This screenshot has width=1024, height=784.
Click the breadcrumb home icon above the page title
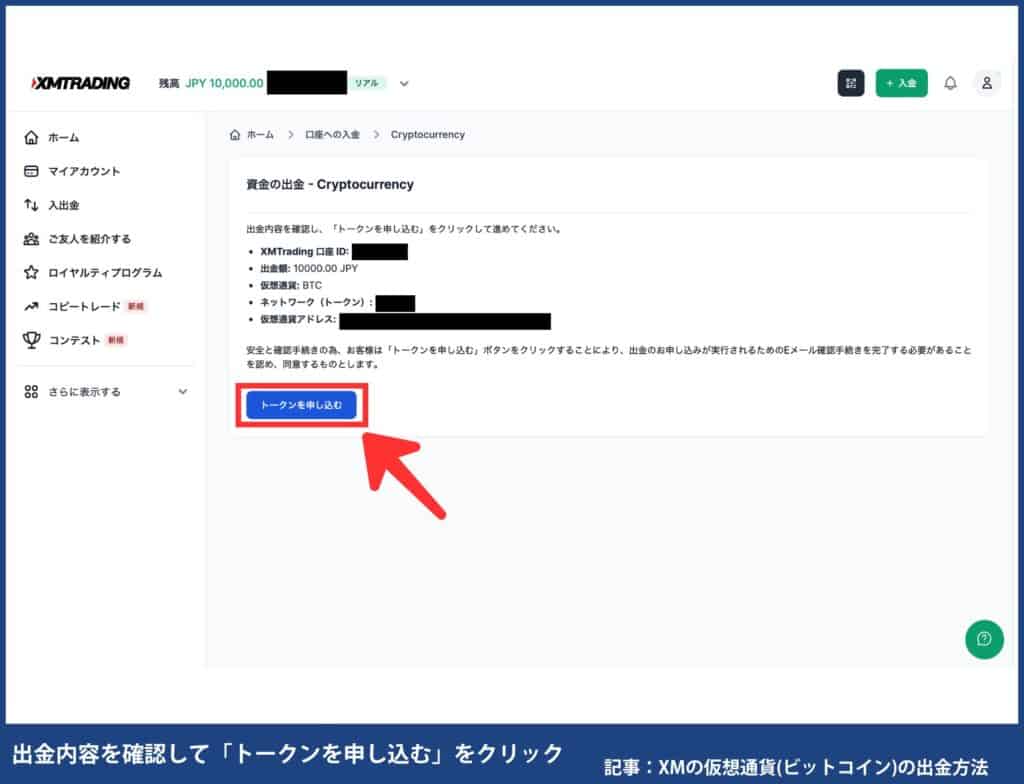(x=235, y=134)
